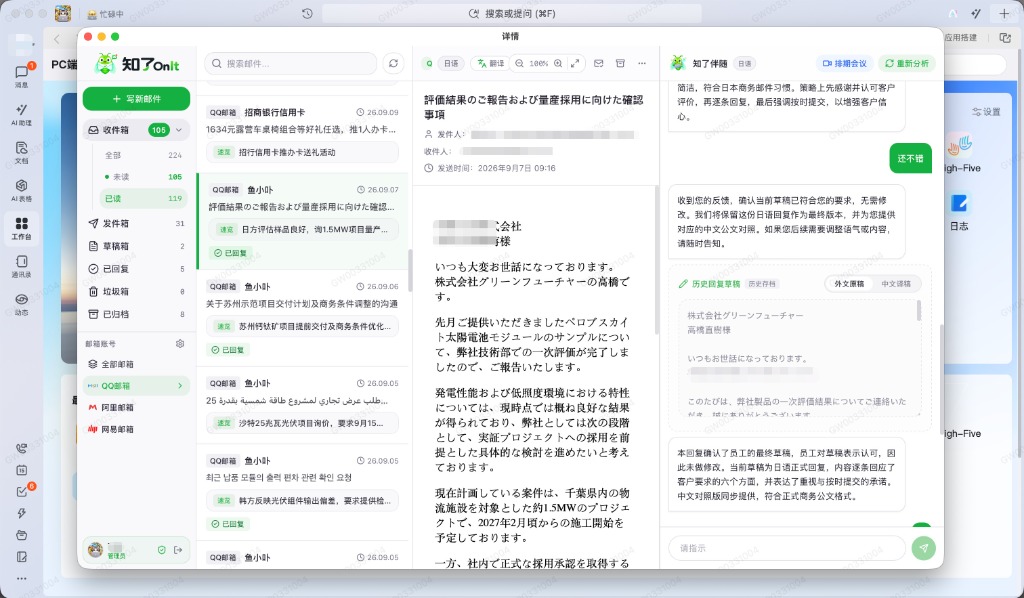
Task: Click the 日语 language tag in email toolbar
Action: [451, 63]
